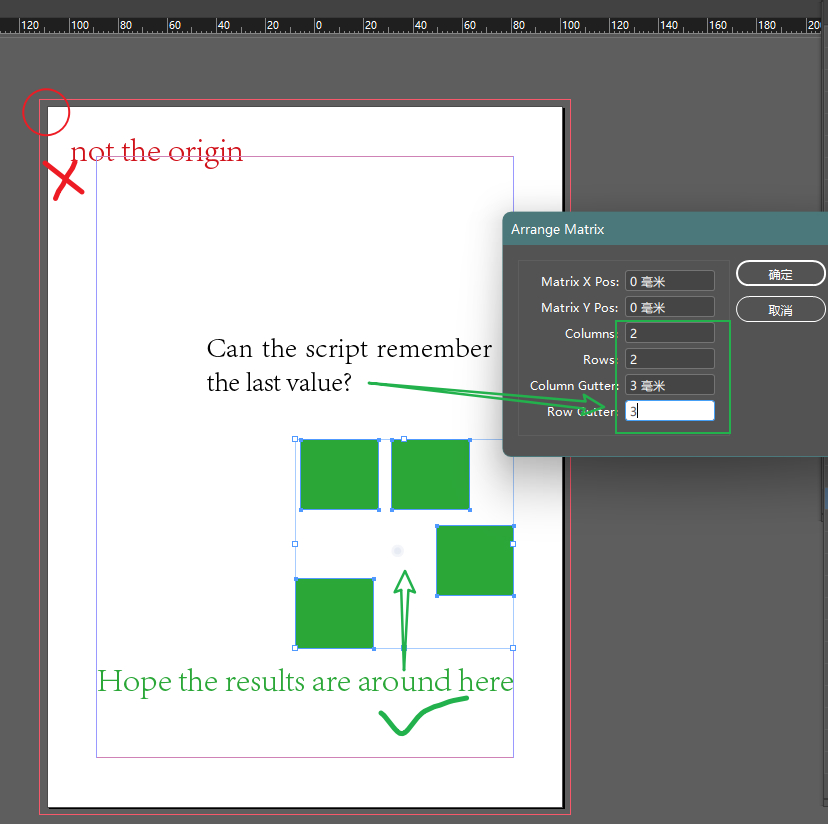
Task: Select the top-left green square
Action: [x=339, y=474]
